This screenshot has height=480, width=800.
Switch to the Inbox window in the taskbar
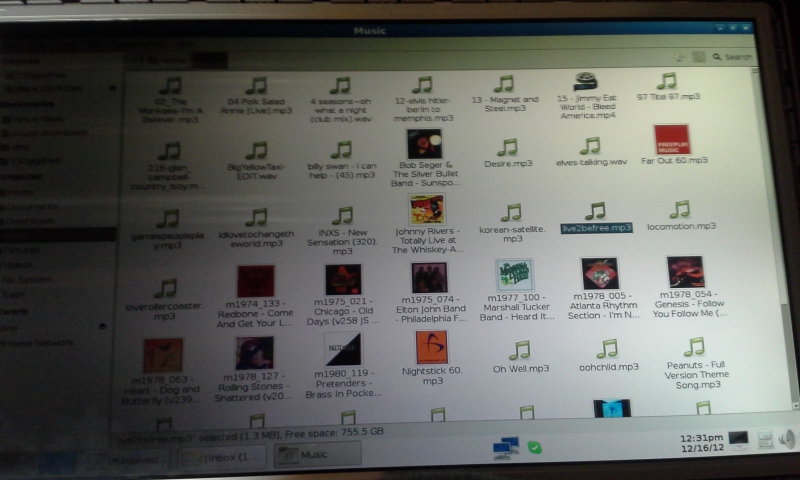(222, 457)
